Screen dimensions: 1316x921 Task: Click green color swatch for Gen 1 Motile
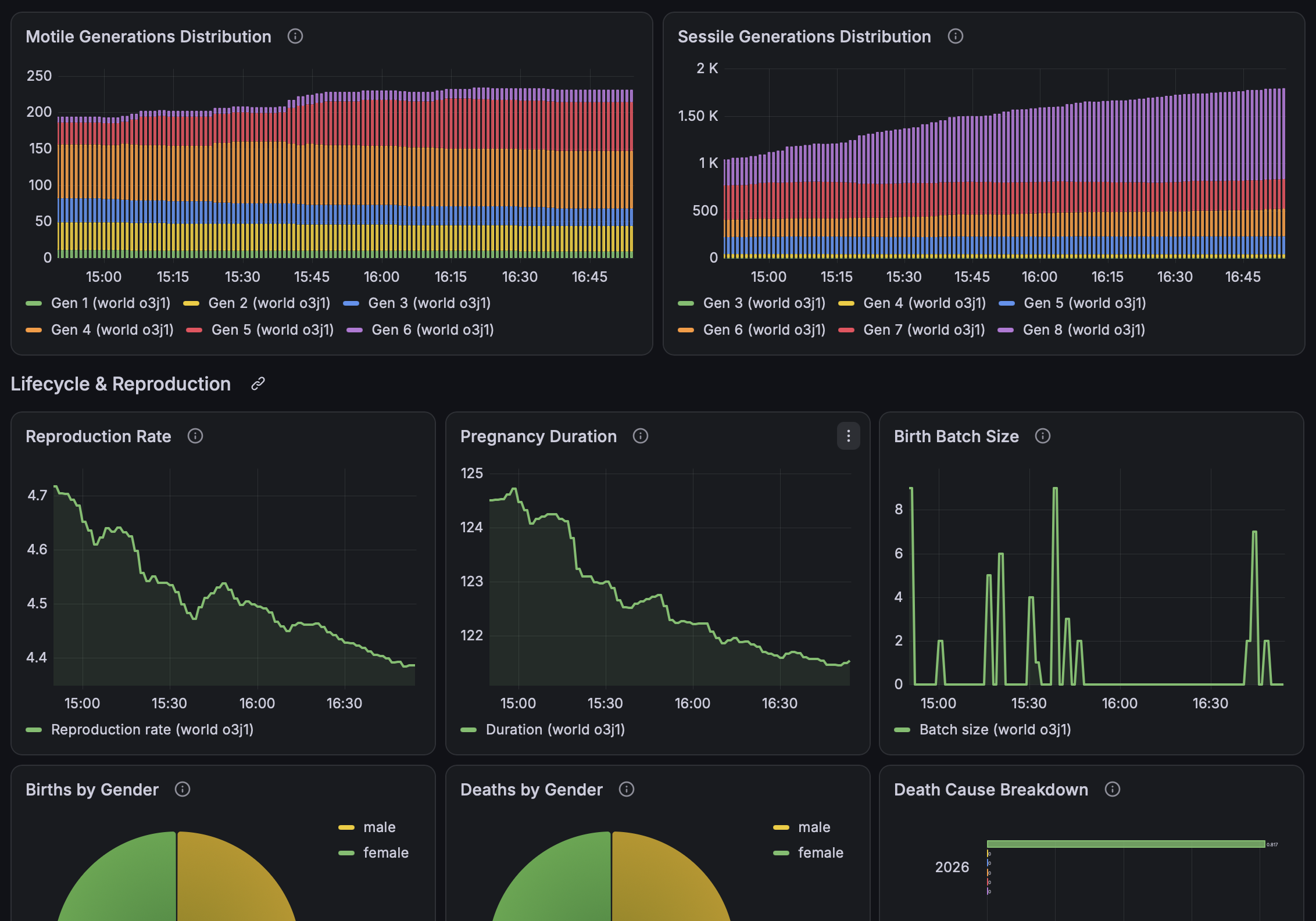[34, 303]
